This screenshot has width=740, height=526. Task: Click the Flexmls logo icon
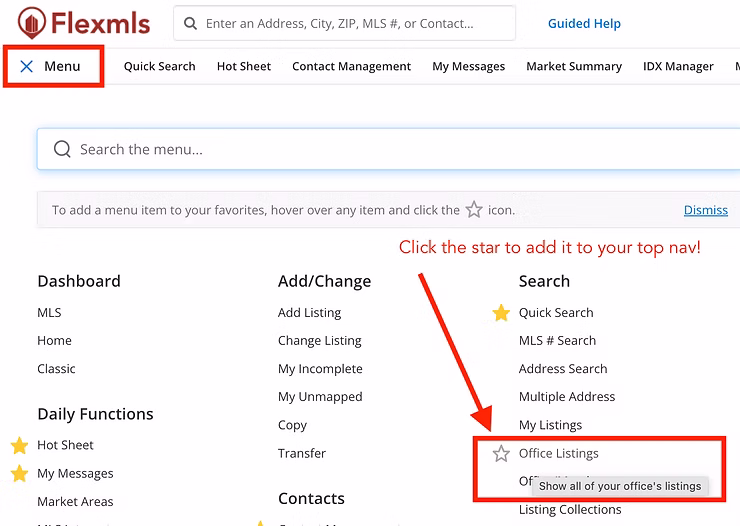click(31, 22)
